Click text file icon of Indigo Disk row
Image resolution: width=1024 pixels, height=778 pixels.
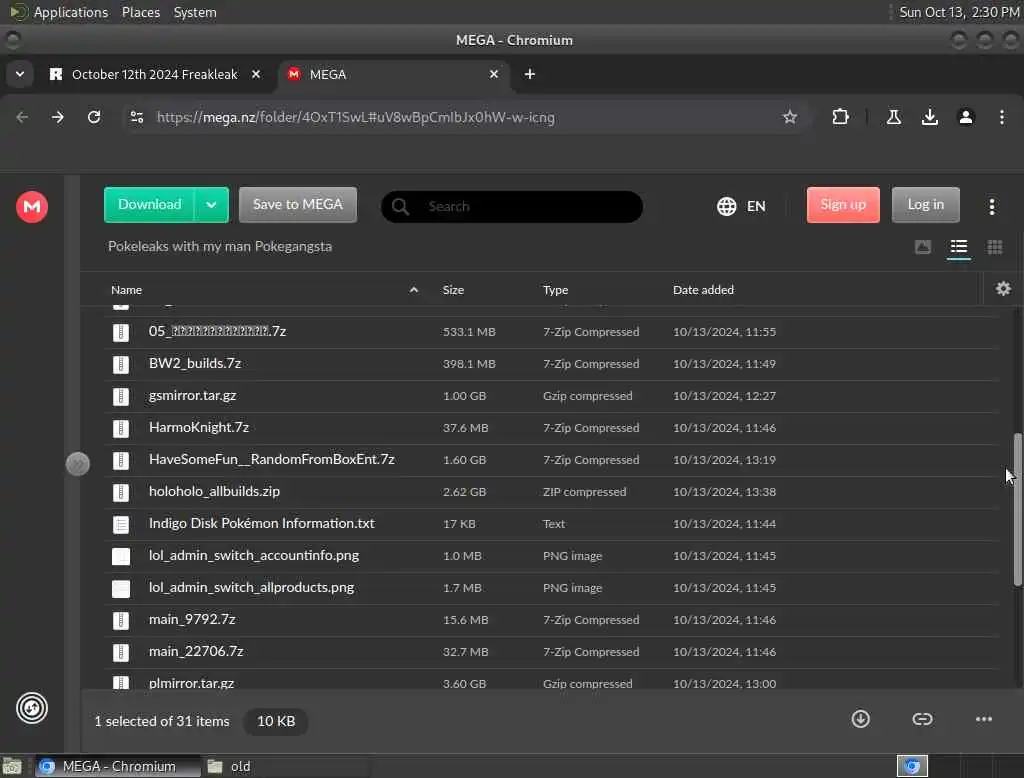(121, 524)
